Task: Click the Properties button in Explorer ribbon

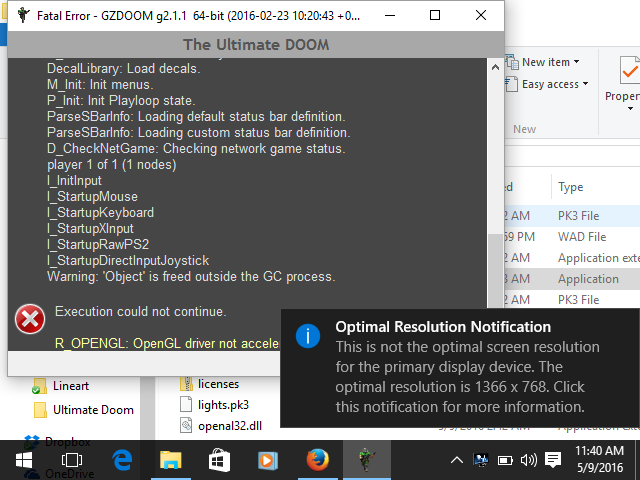Action: [x=623, y=80]
